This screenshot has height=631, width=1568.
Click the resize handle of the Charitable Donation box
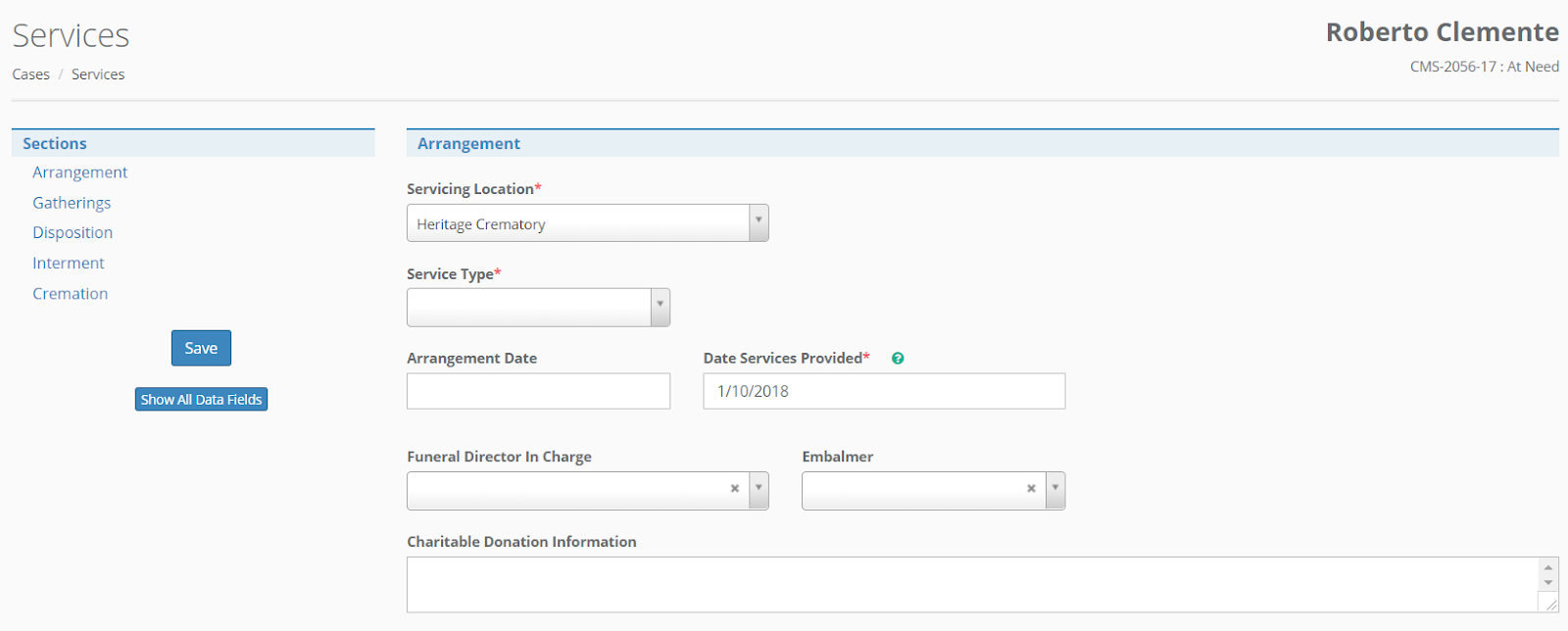pos(1548,604)
